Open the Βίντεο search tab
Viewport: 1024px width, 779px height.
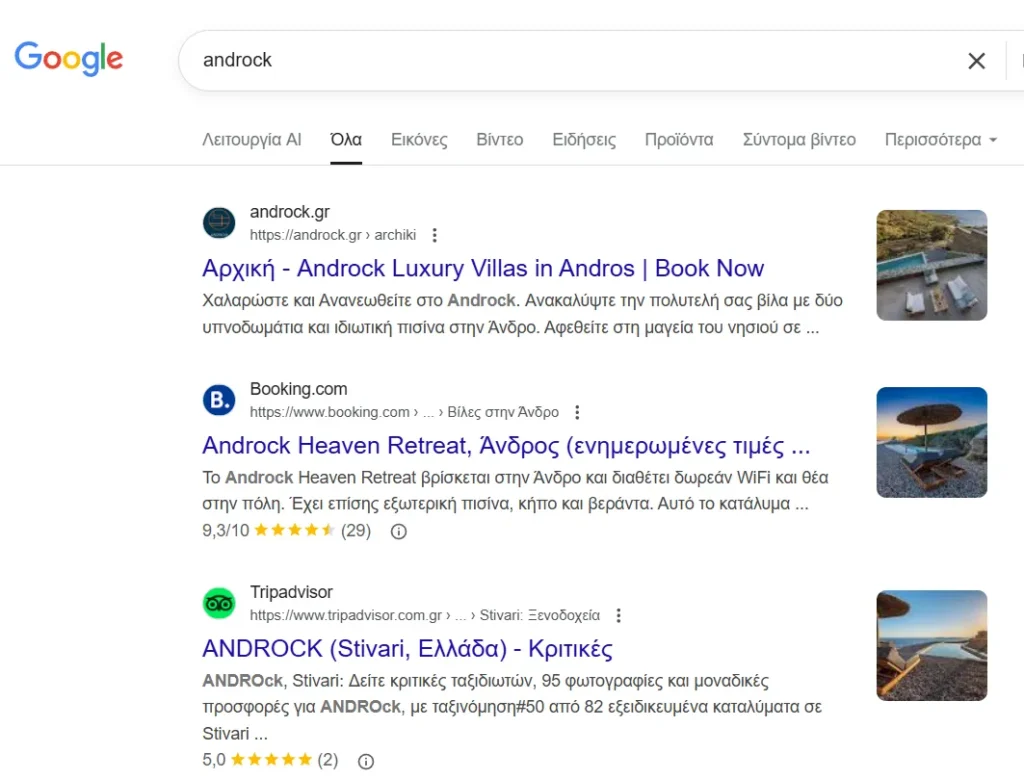(x=499, y=139)
